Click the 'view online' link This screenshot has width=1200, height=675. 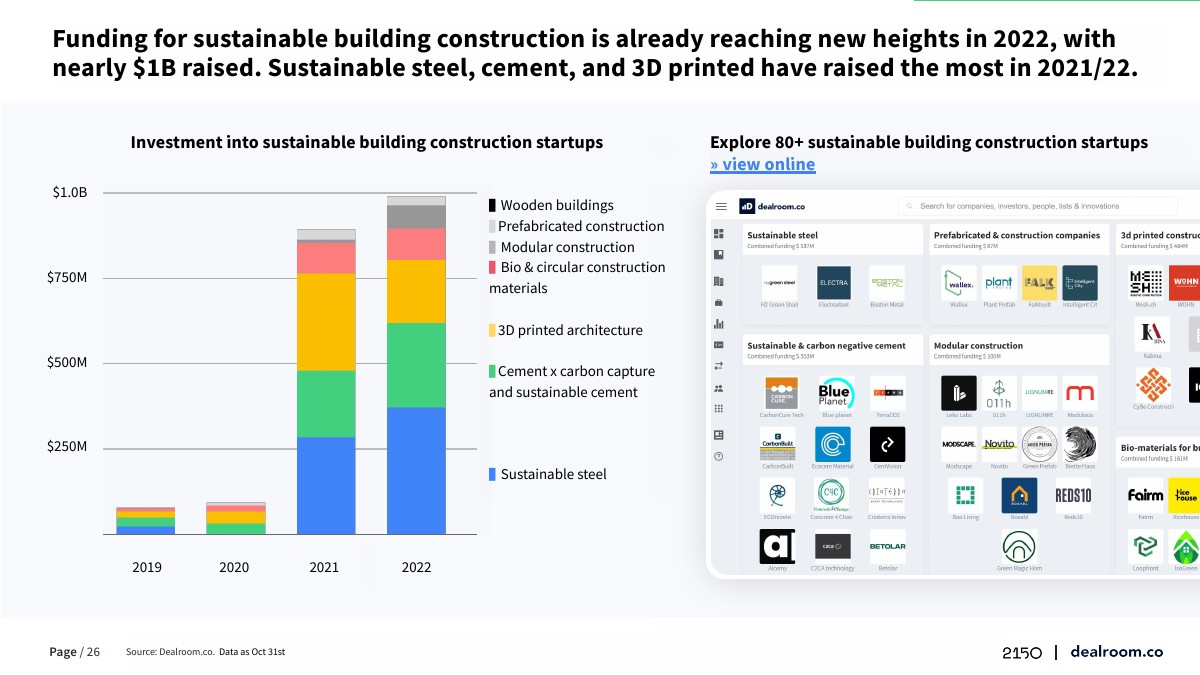[x=762, y=165]
